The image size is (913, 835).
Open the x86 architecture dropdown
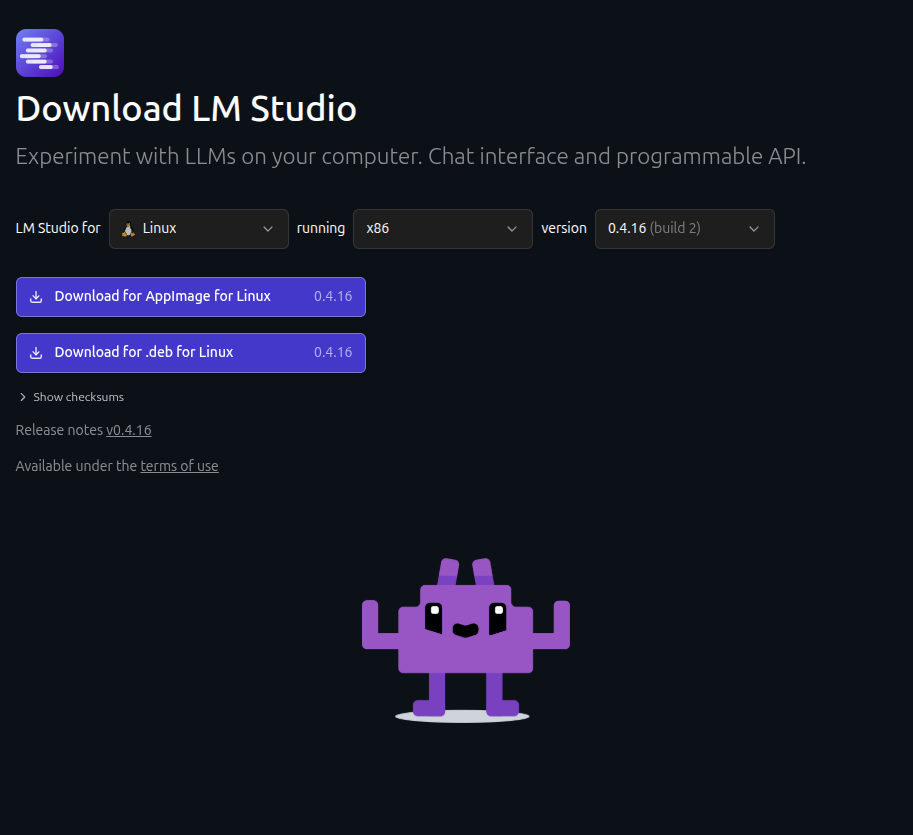tap(443, 229)
